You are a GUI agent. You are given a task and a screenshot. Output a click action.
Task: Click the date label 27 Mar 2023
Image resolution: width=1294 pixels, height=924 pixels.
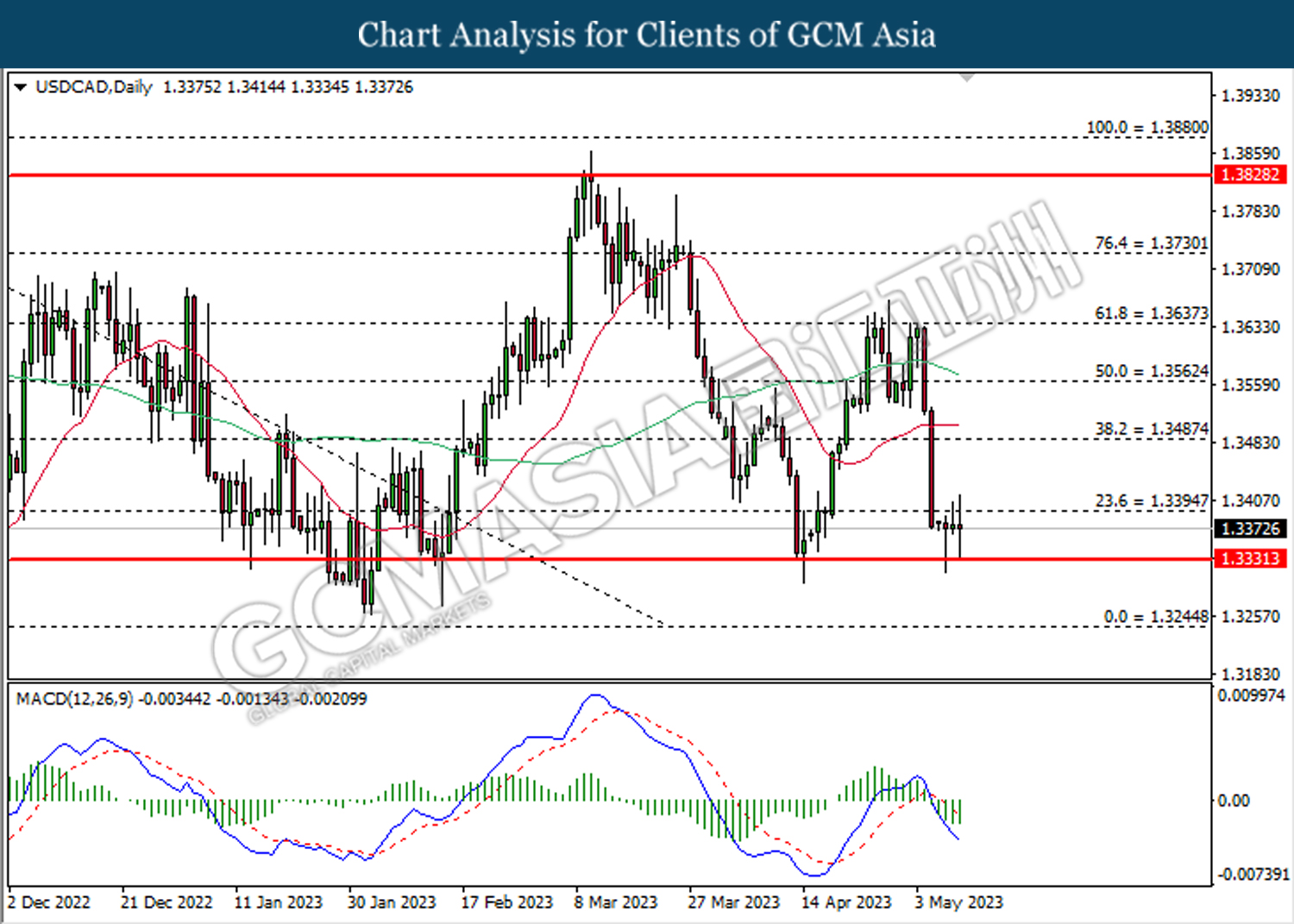coord(733,902)
